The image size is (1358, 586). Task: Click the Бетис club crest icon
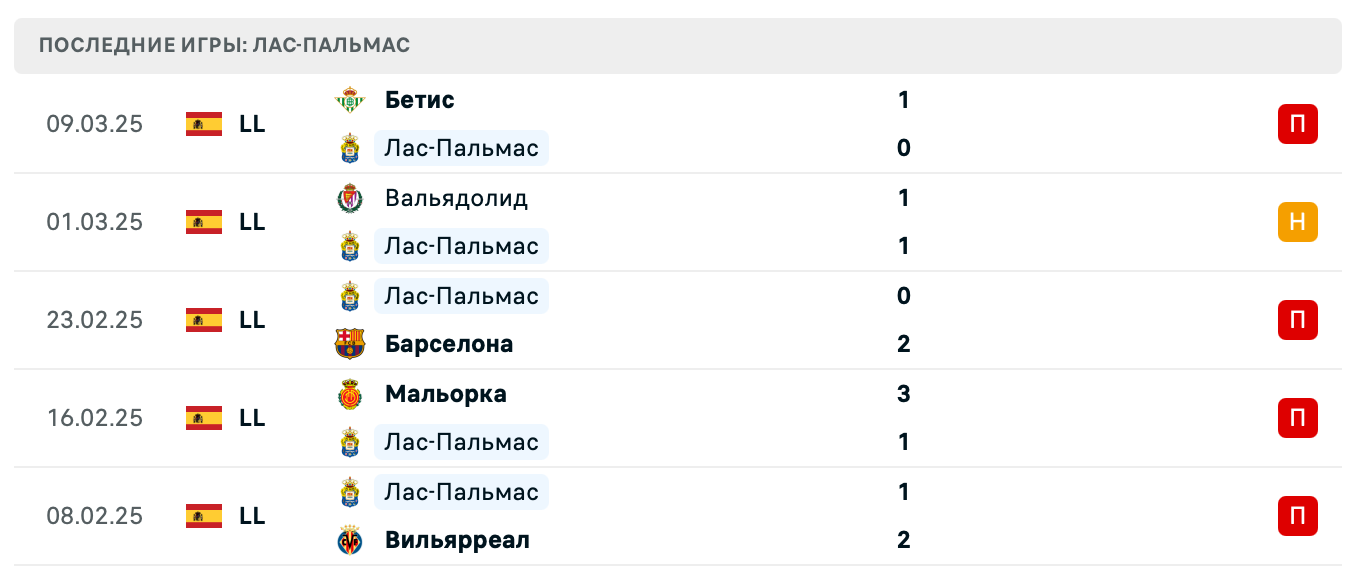click(x=352, y=100)
